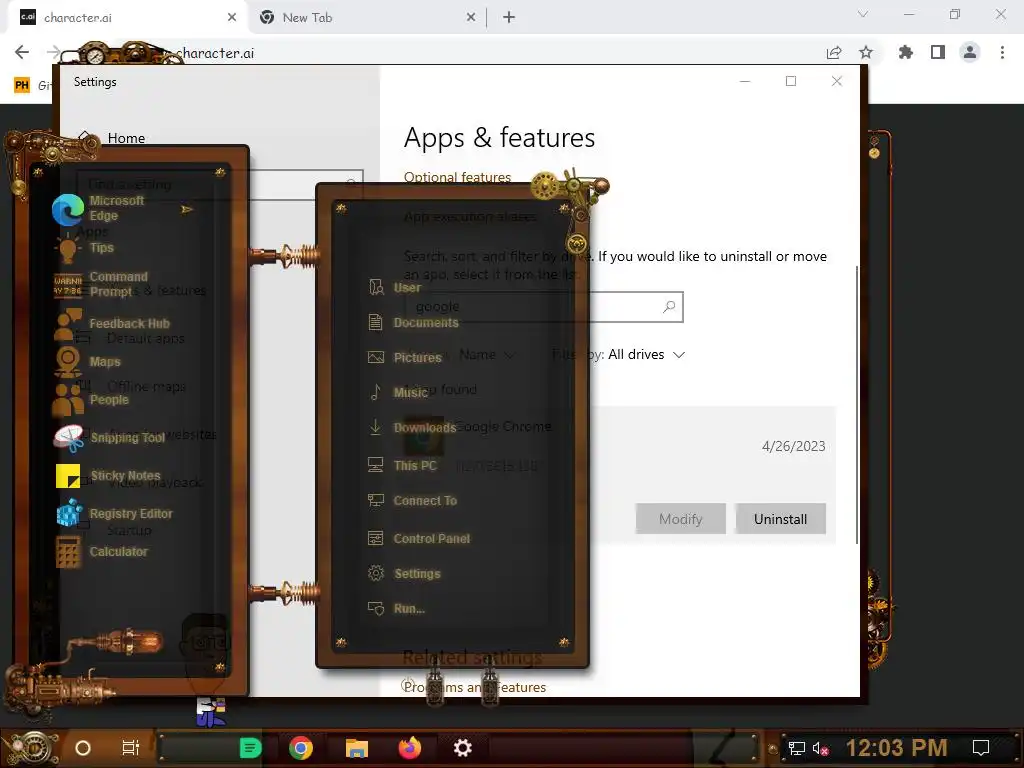
Task: Launch Snipping Tool from start menu
Action: coord(110,438)
